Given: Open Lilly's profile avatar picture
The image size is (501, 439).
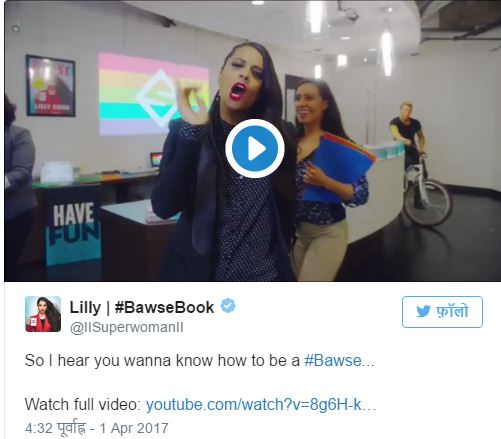Looking at the screenshot, I should (43, 314).
